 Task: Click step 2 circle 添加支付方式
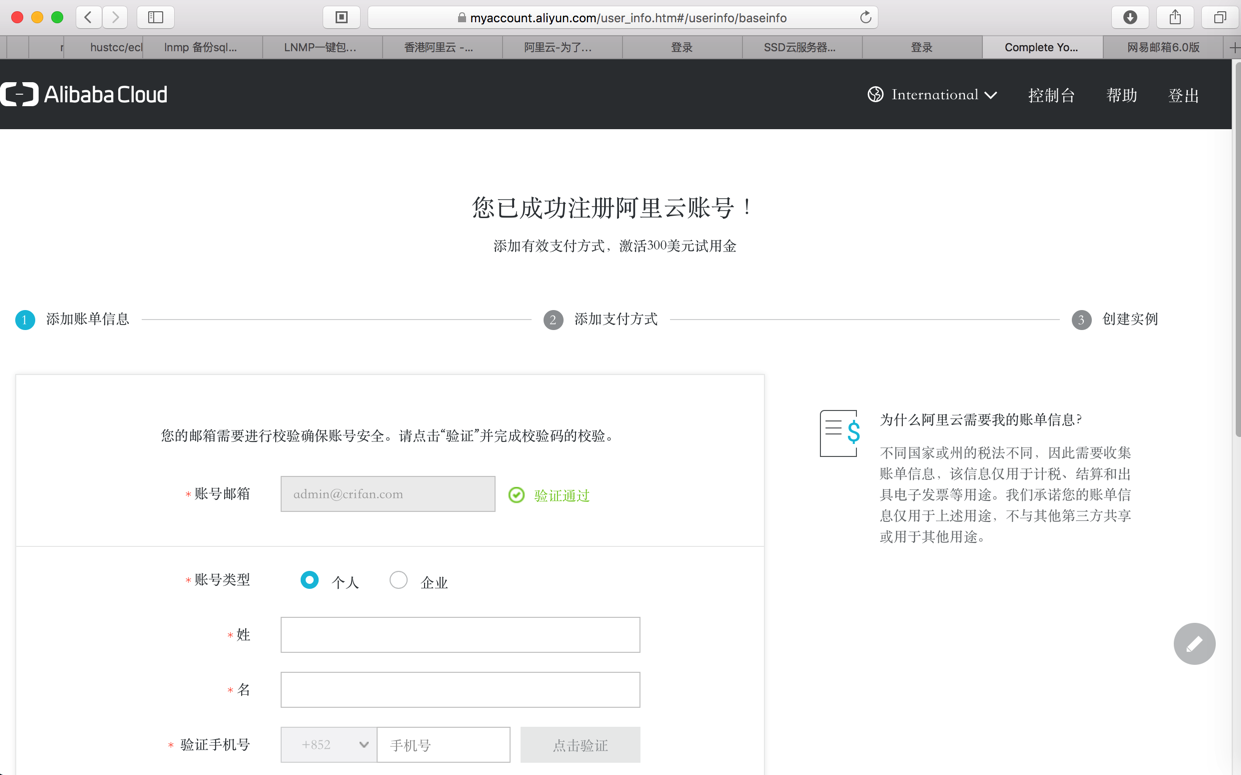click(553, 320)
